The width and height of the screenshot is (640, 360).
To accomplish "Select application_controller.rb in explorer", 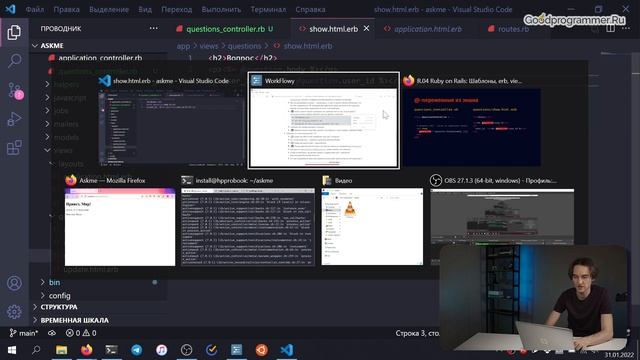I will [x=100, y=58].
